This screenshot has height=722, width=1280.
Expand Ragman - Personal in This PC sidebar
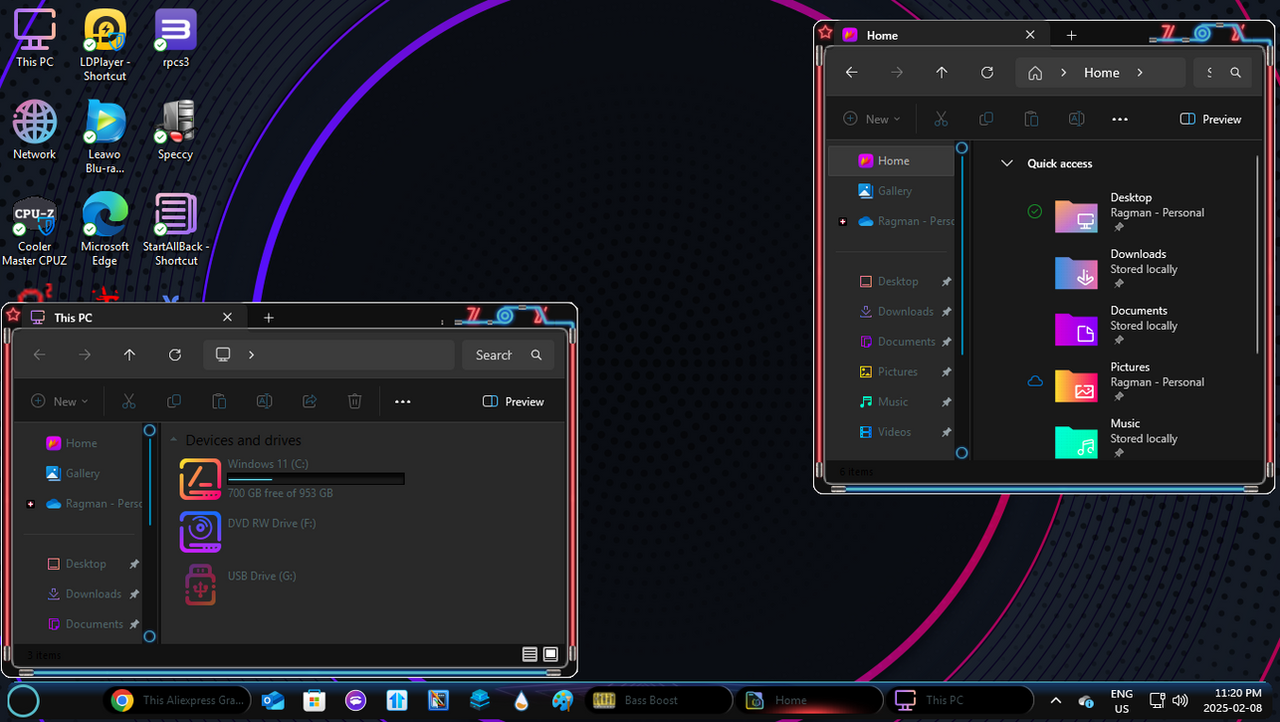[31, 504]
